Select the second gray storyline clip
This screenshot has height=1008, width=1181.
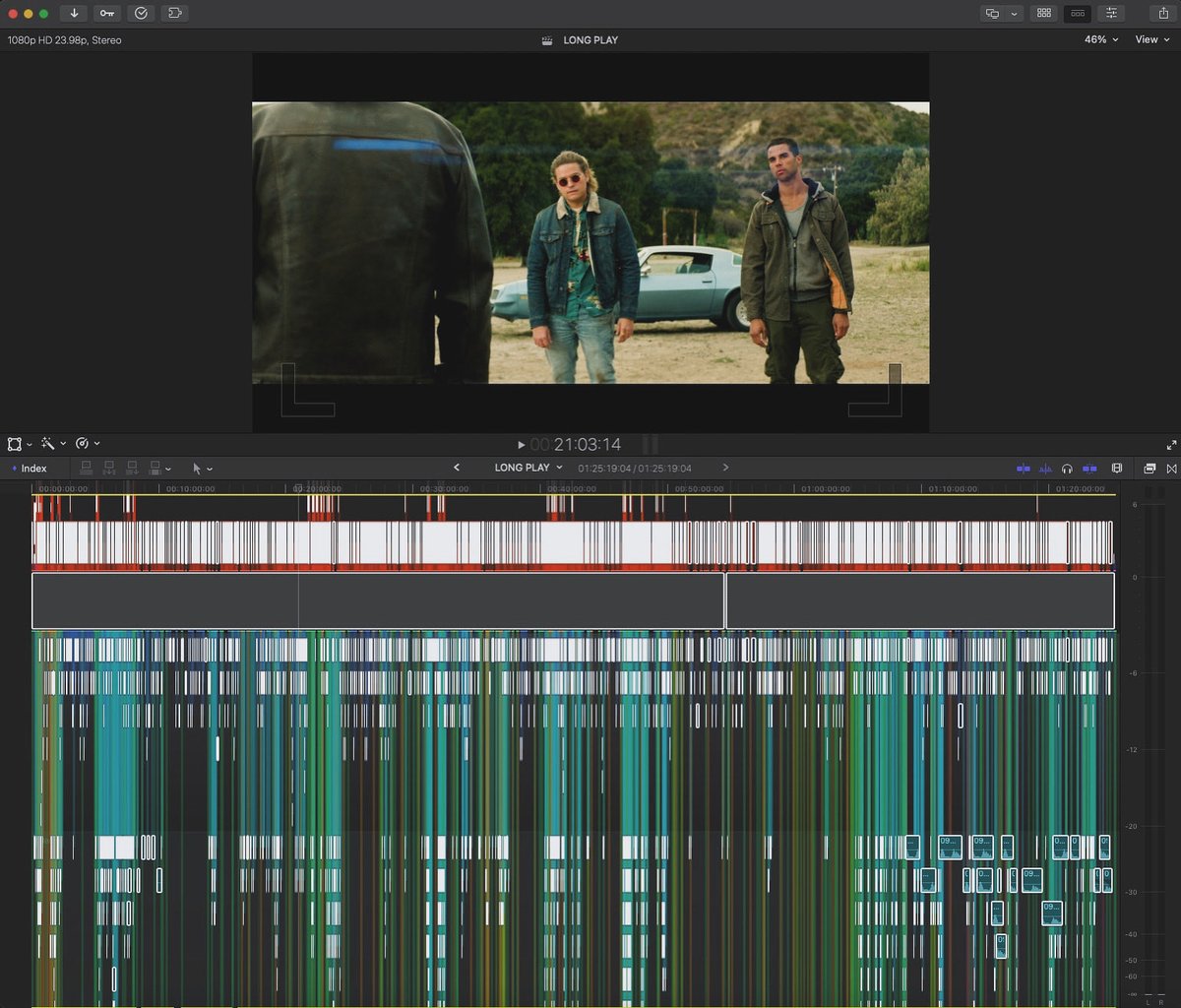coord(920,600)
